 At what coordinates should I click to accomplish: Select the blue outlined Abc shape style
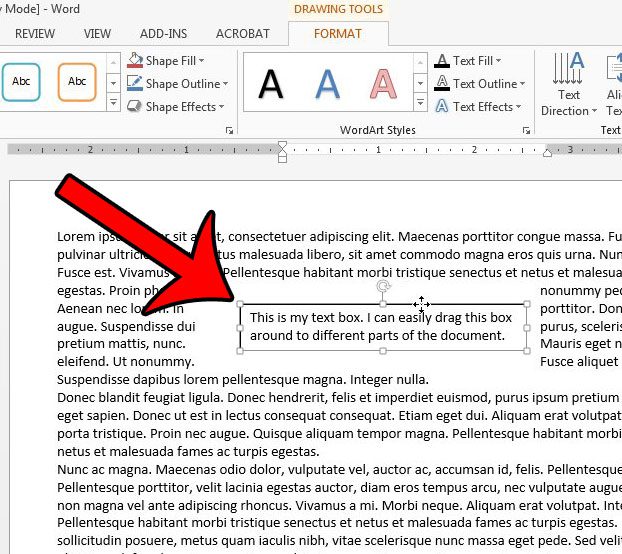click(21, 82)
